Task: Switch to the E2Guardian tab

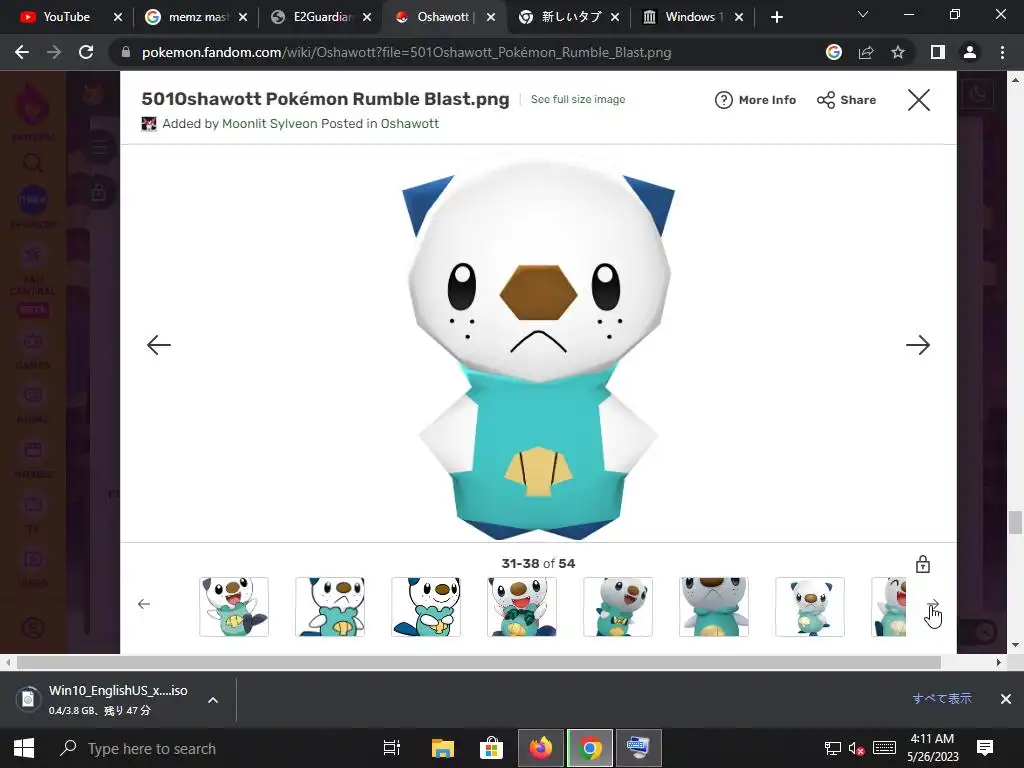Action: [323, 17]
